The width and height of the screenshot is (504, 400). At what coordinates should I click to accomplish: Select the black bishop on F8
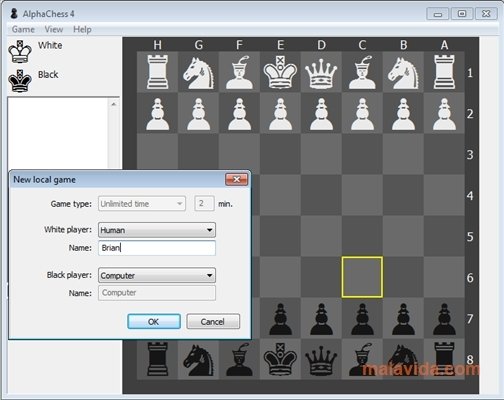pyautogui.click(x=239, y=359)
